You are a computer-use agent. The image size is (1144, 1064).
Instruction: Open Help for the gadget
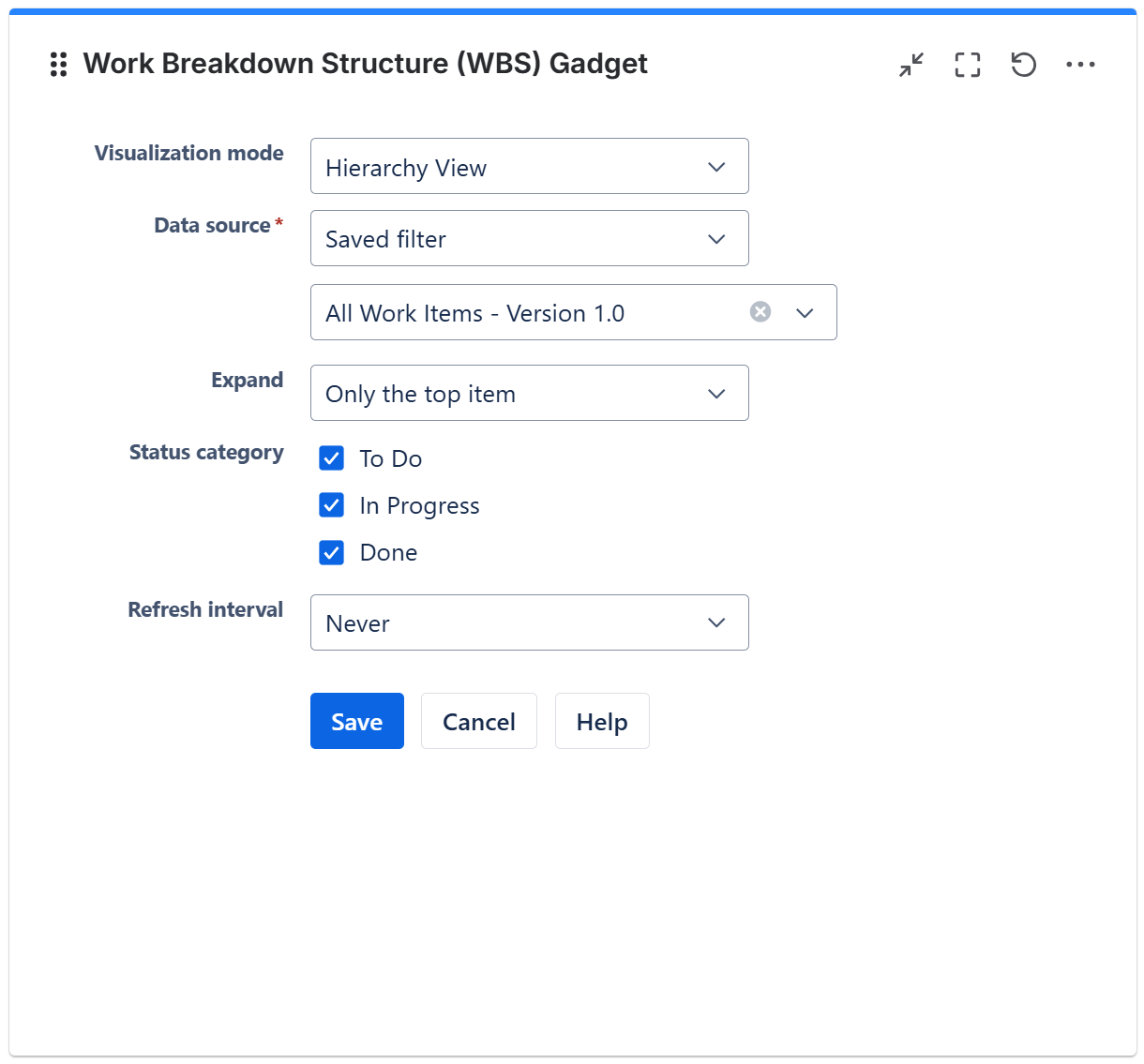coord(602,722)
